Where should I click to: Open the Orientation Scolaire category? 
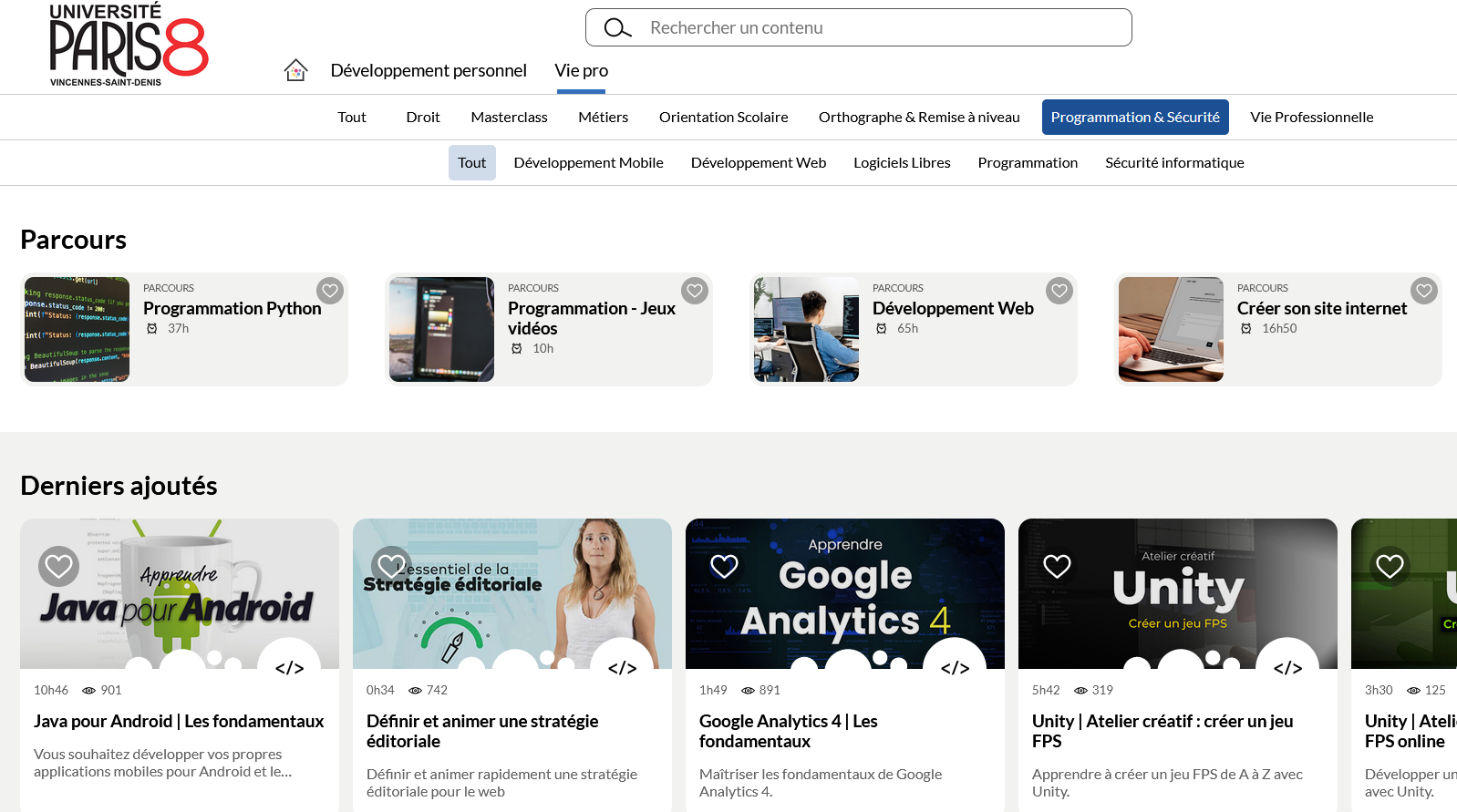723,117
